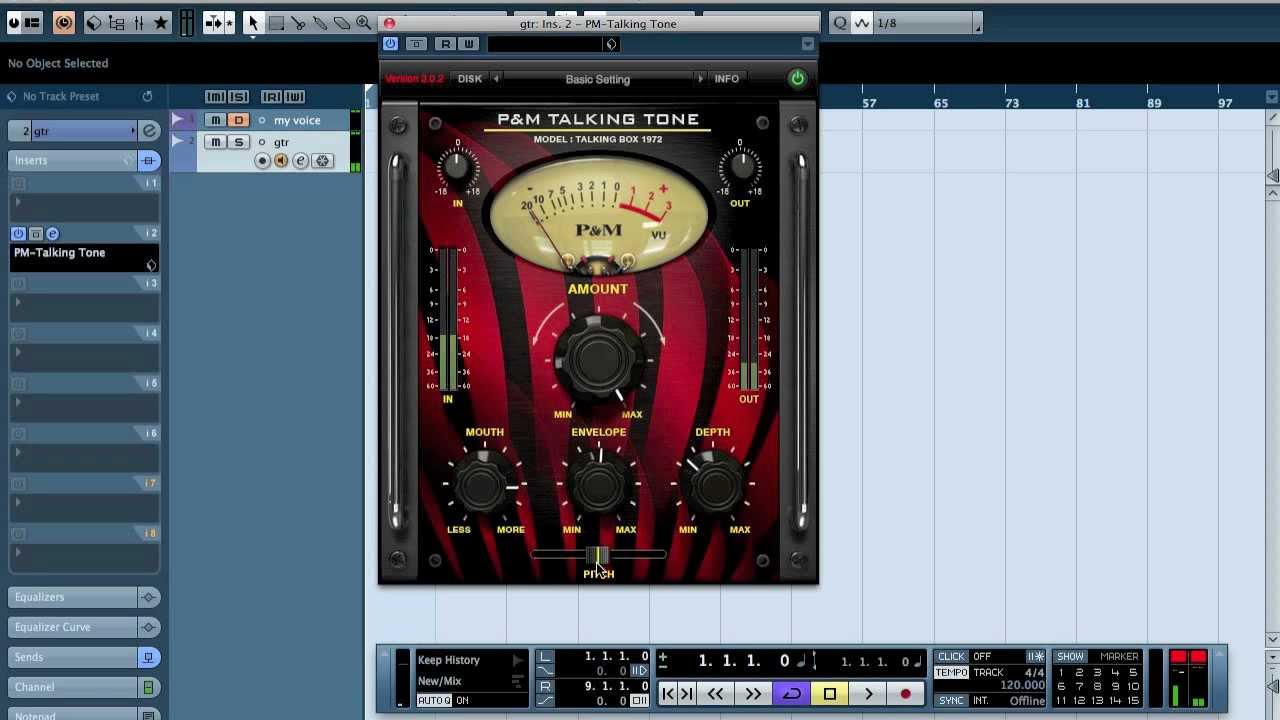Solo the gtr track
Viewport: 1280px width, 720px height.
pyautogui.click(x=238, y=142)
